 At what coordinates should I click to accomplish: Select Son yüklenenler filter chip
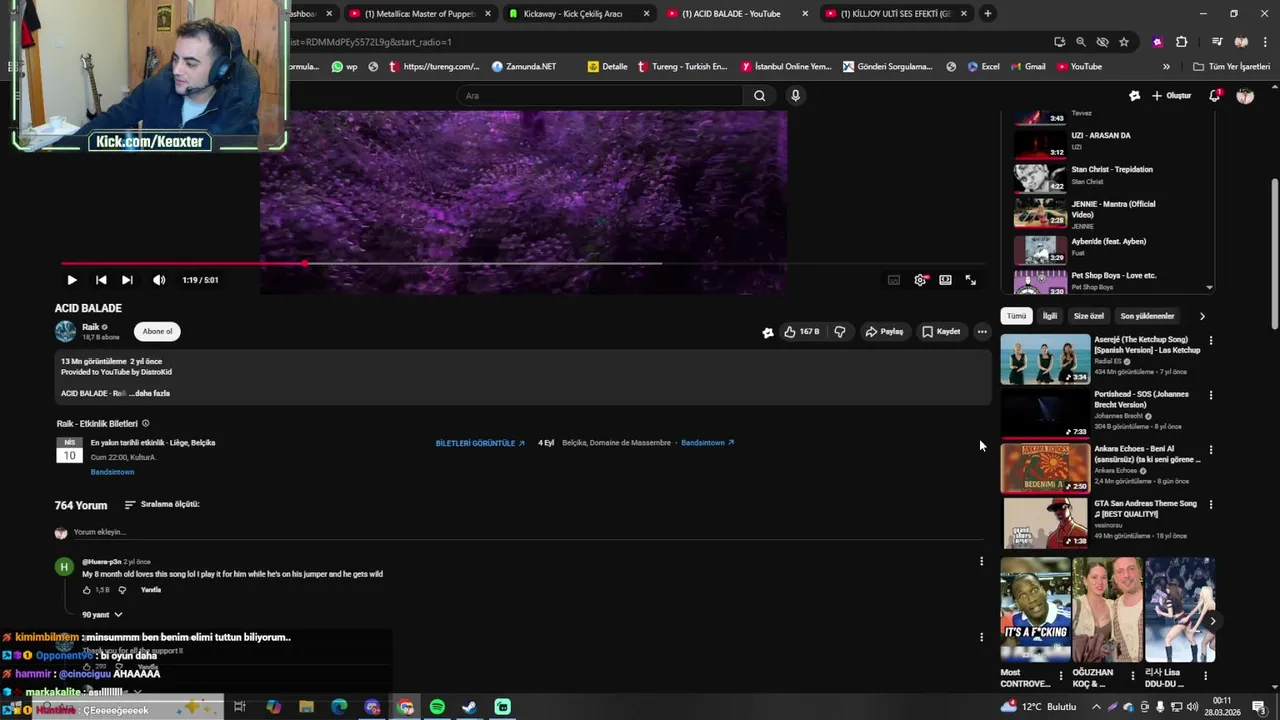[1147, 316]
